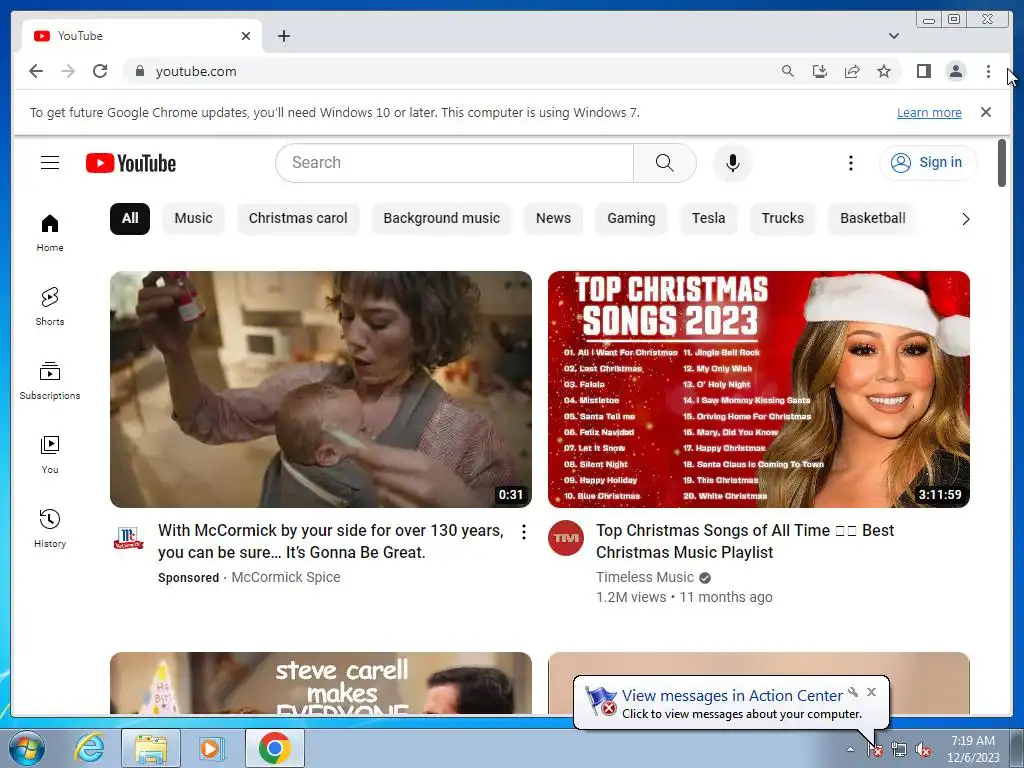Start voice search with microphone icon
Viewport: 1024px width, 768px height.
click(x=733, y=163)
